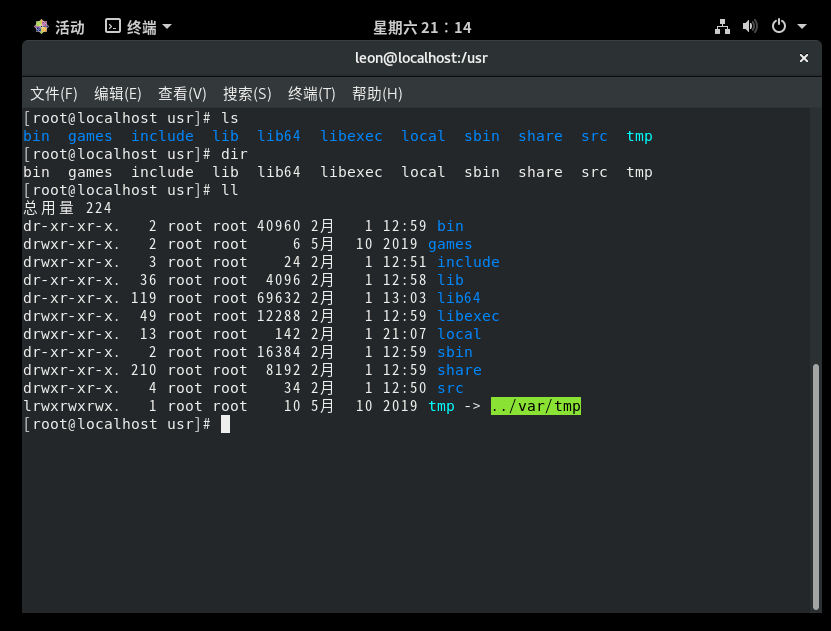Click size value 69632
The height and width of the screenshot is (631, 831).
tap(279, 298)
